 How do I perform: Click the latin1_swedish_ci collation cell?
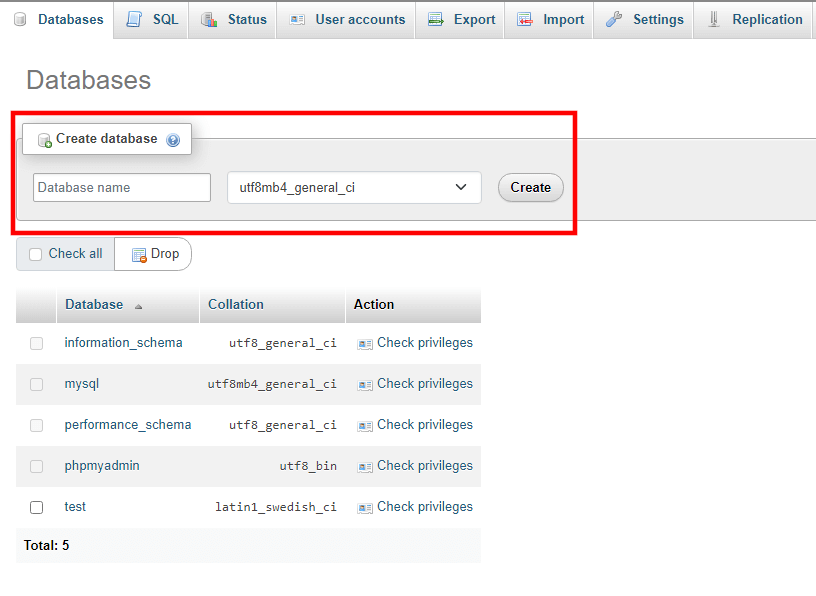click(276, 507)
